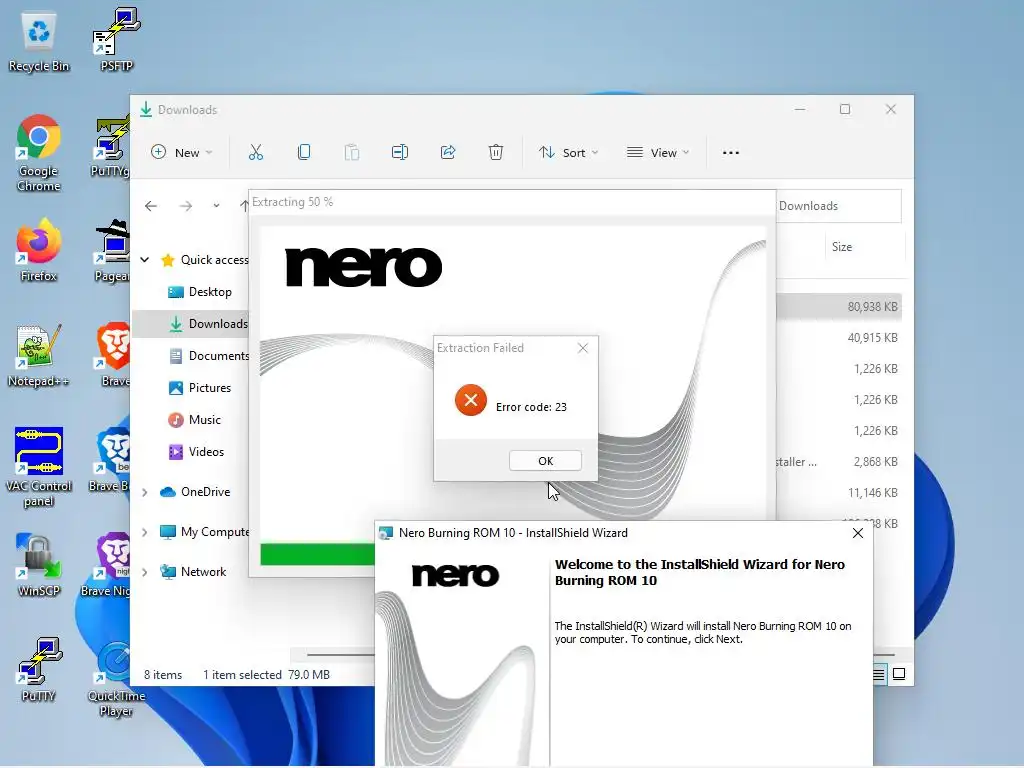The height and width of the screenshot is (768, 1024).
Task: Go back with the back arrow
Action: [151, 206]
